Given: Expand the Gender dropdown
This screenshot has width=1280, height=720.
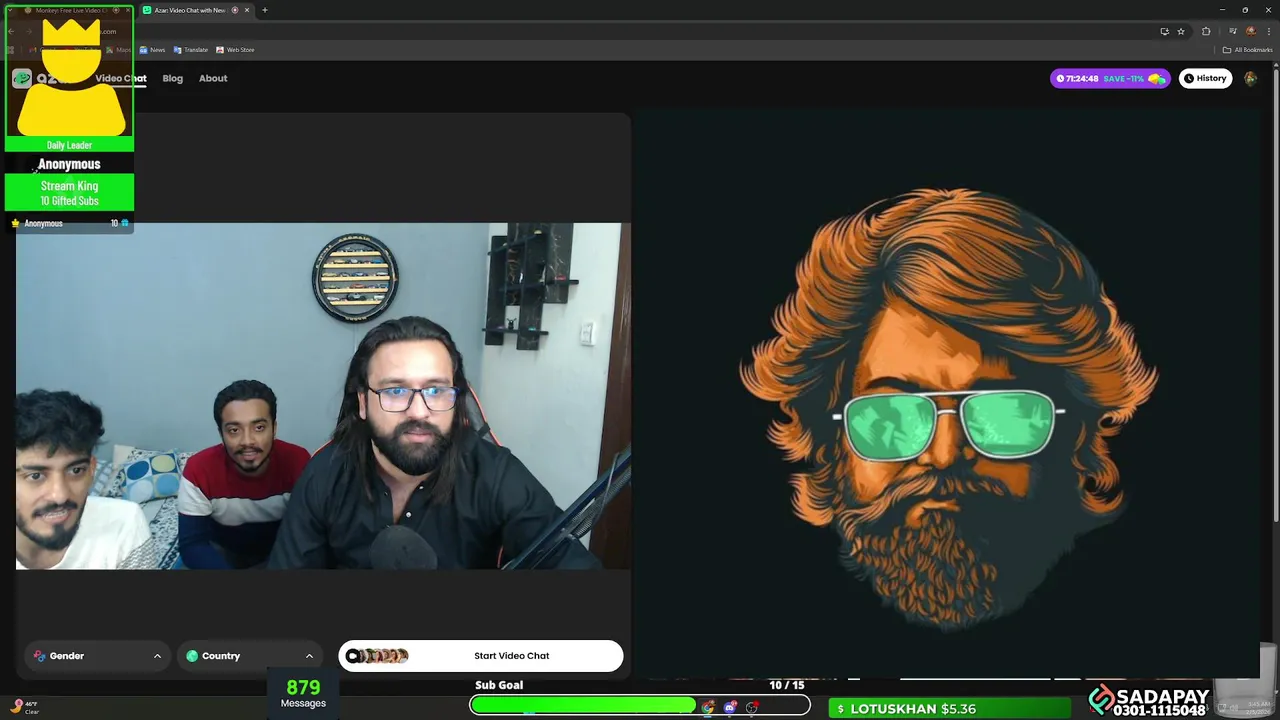Looking at the screenshot, I should coord(97,656).
